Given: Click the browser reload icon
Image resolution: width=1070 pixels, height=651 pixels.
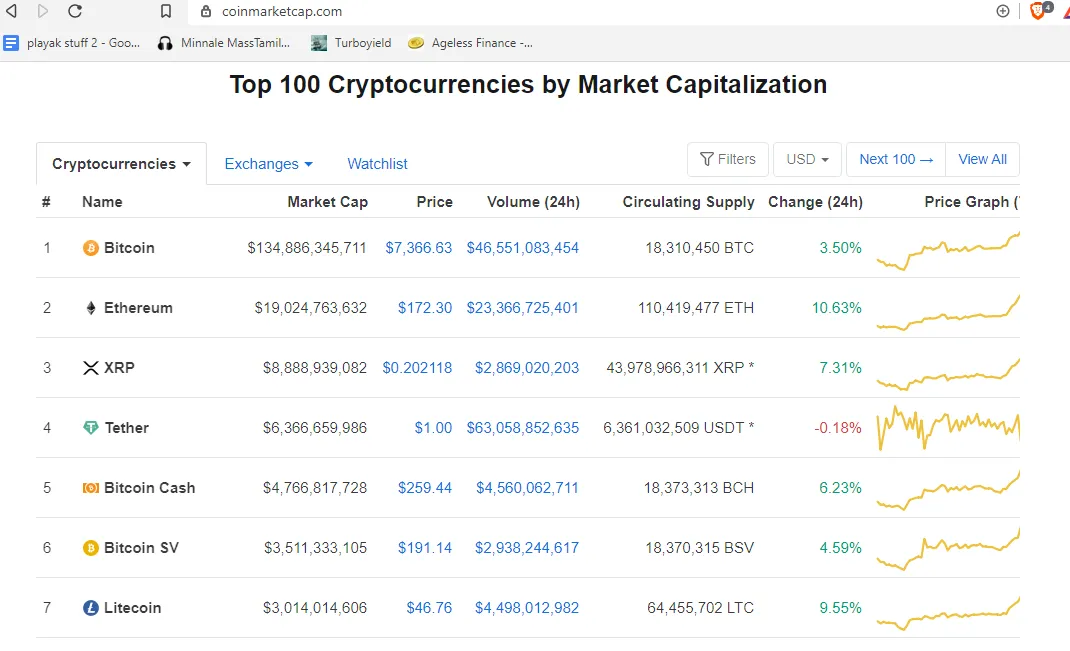Looking at the screenshot, I should pos(75,11).
